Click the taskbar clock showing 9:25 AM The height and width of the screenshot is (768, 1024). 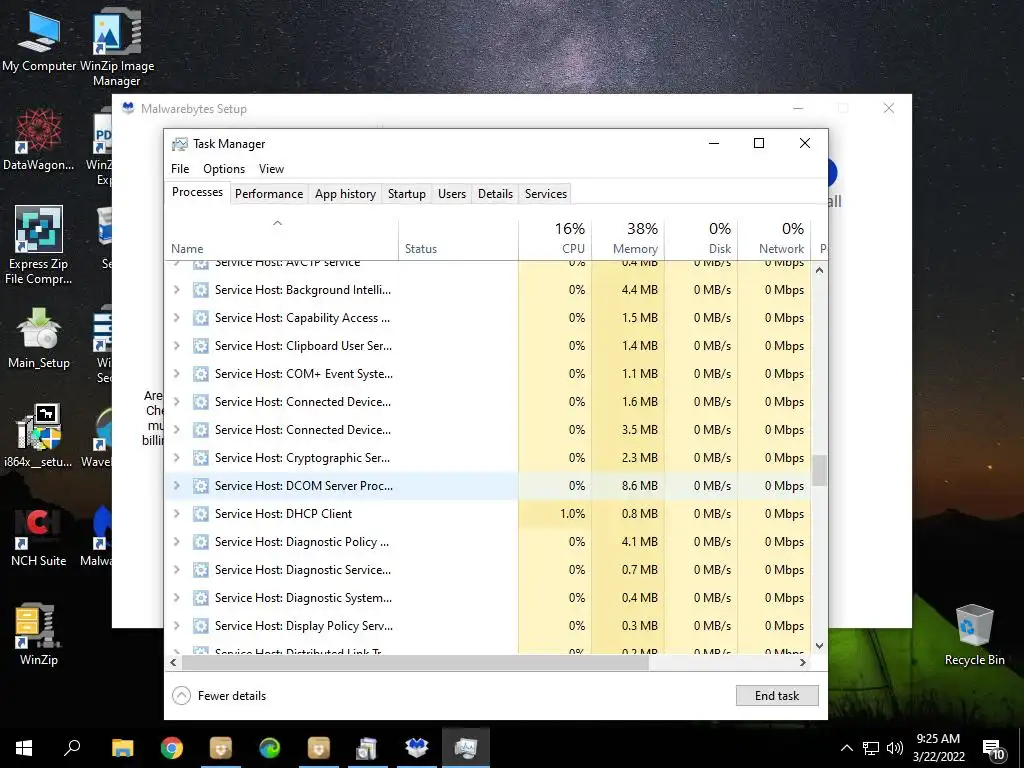point(938,748)
